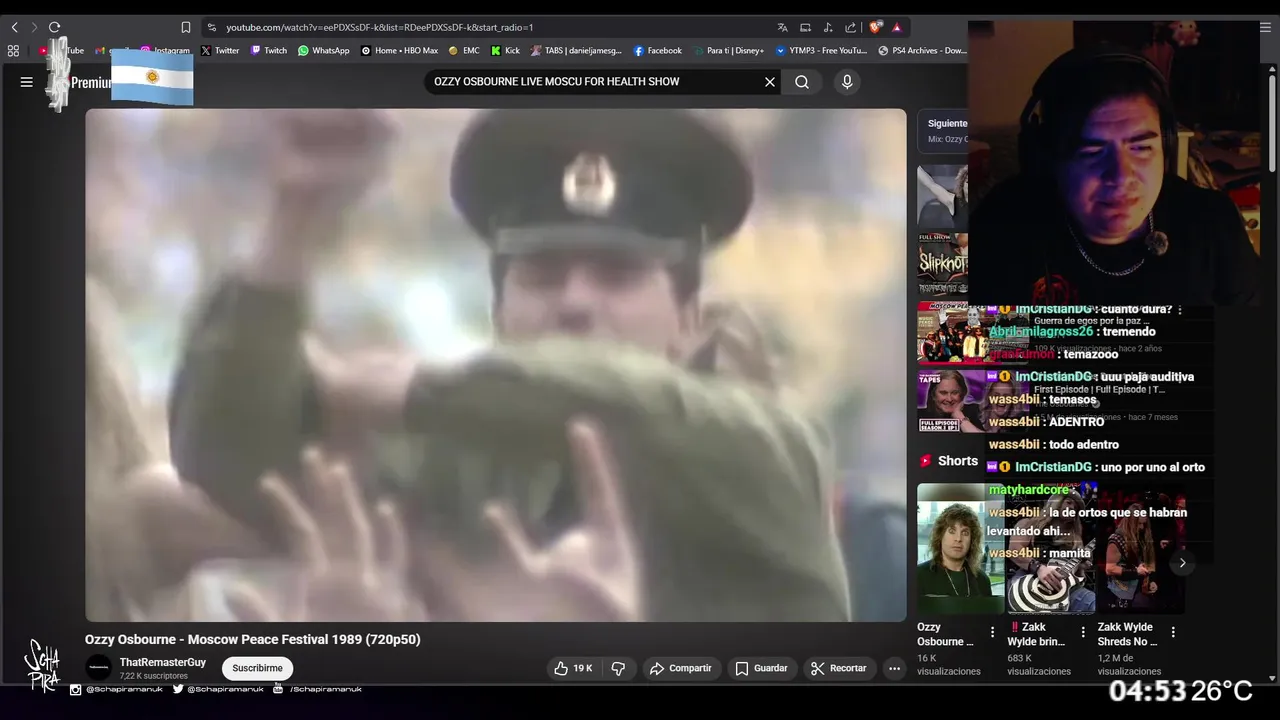Open ThatRemasterGuy channel name link

click(x=163, y=663)
